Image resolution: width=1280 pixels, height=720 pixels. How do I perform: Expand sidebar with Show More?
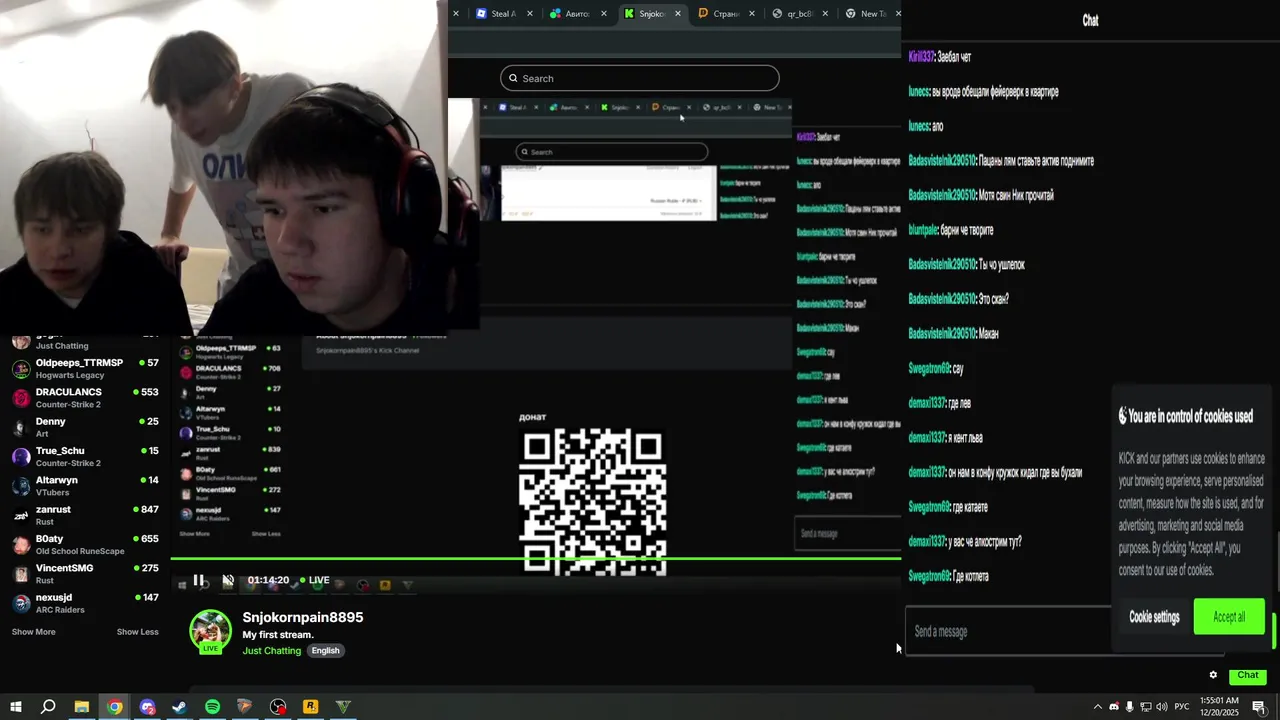33,632
